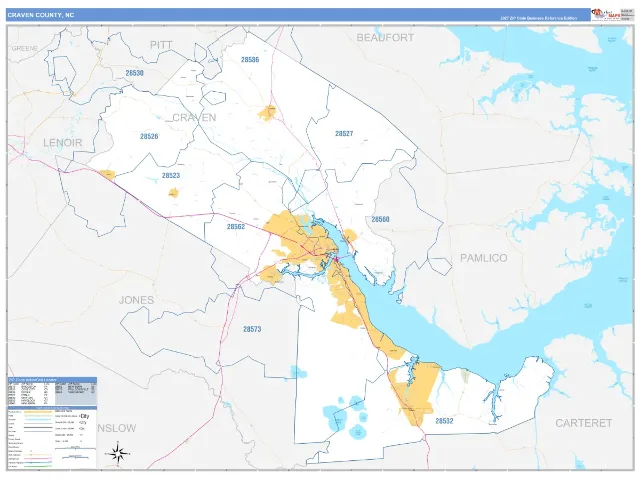The image size is (640, 480).
Task: Click the LENOIR county label
Action: 63,142
